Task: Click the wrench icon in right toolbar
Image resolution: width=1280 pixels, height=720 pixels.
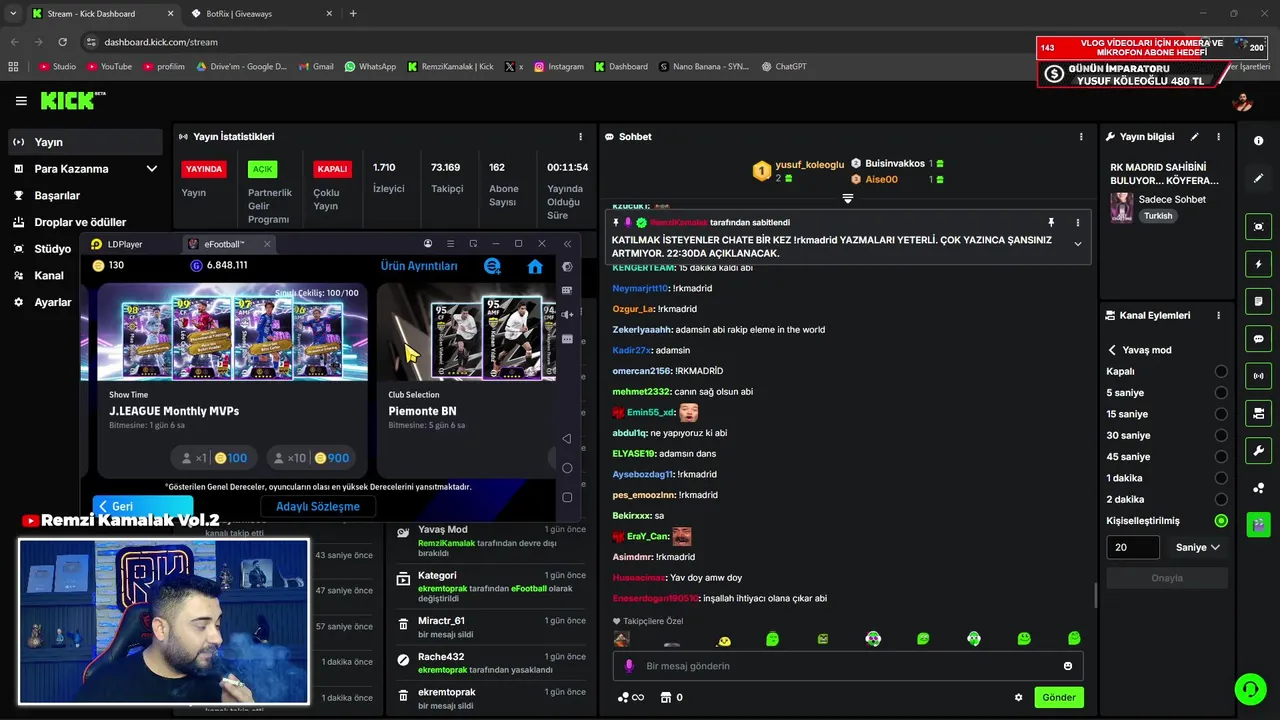Action: (x=1259, y=451)
